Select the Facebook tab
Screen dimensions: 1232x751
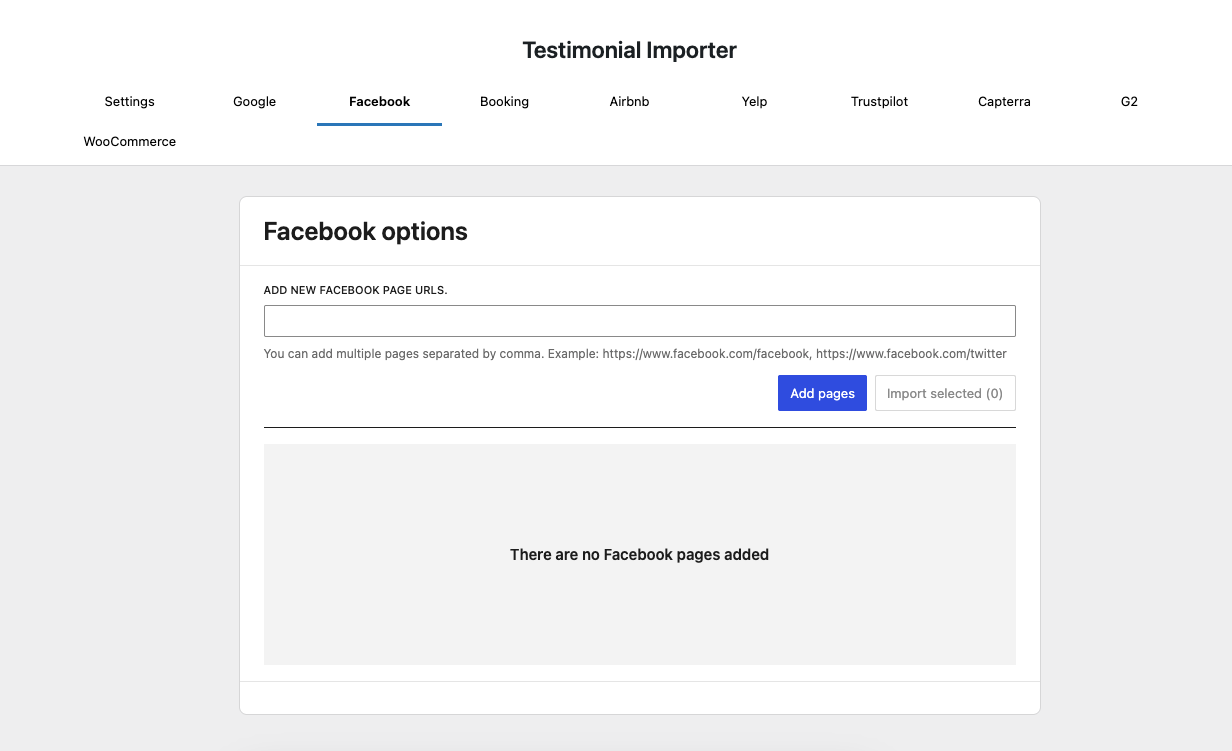click(379, 102)
